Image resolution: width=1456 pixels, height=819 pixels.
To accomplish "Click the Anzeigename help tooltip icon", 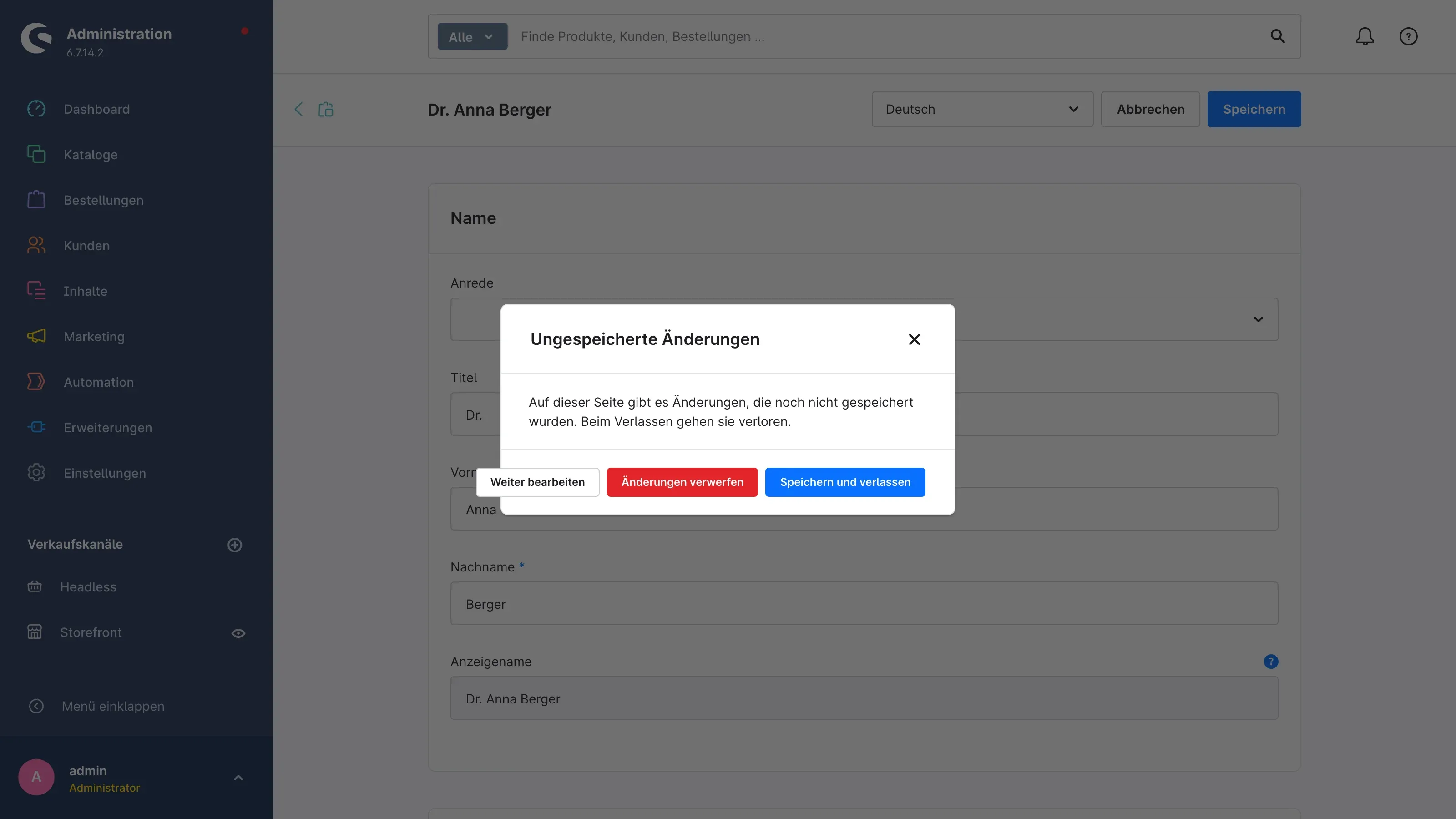I will 1271,661.
